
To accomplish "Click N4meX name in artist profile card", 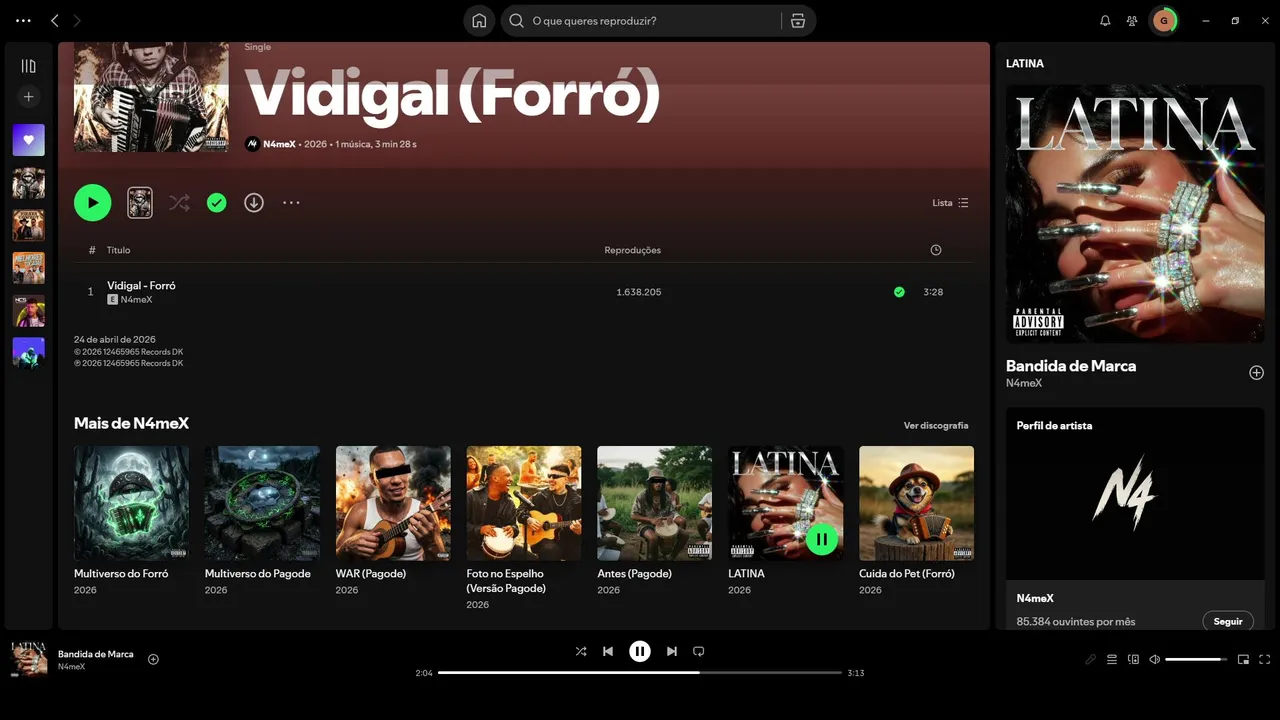I will pos(1035,598).
